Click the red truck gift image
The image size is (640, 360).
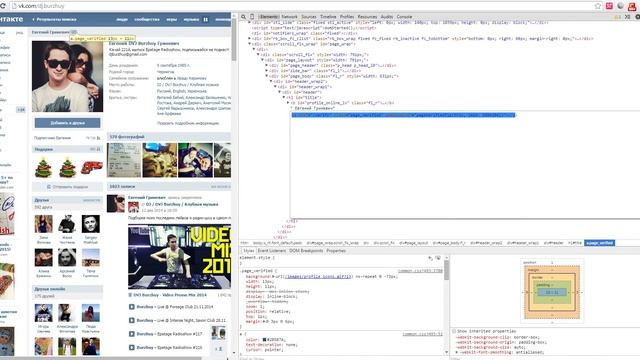point(91,167)
